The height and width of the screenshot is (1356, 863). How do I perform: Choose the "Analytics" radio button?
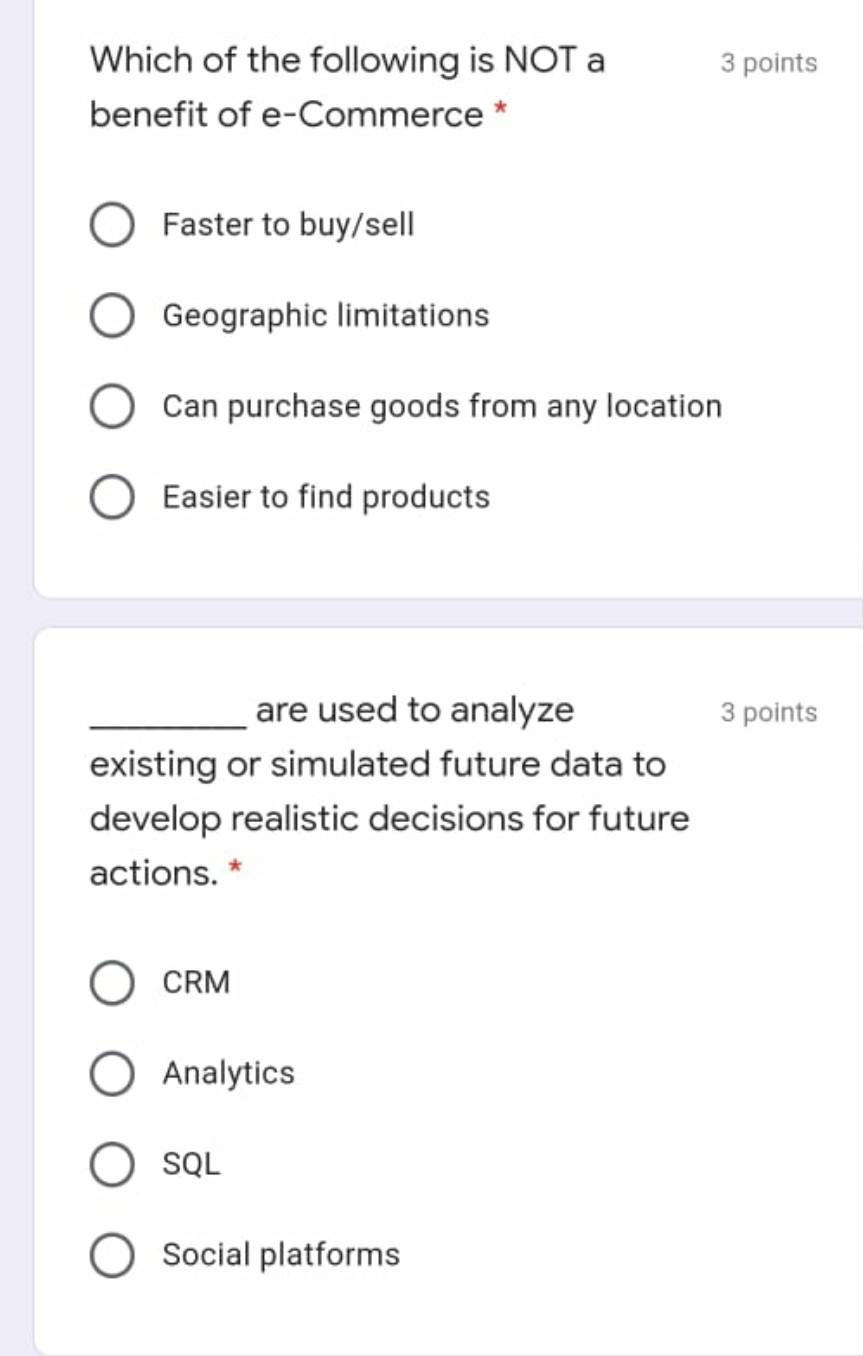click(111, 1074)
